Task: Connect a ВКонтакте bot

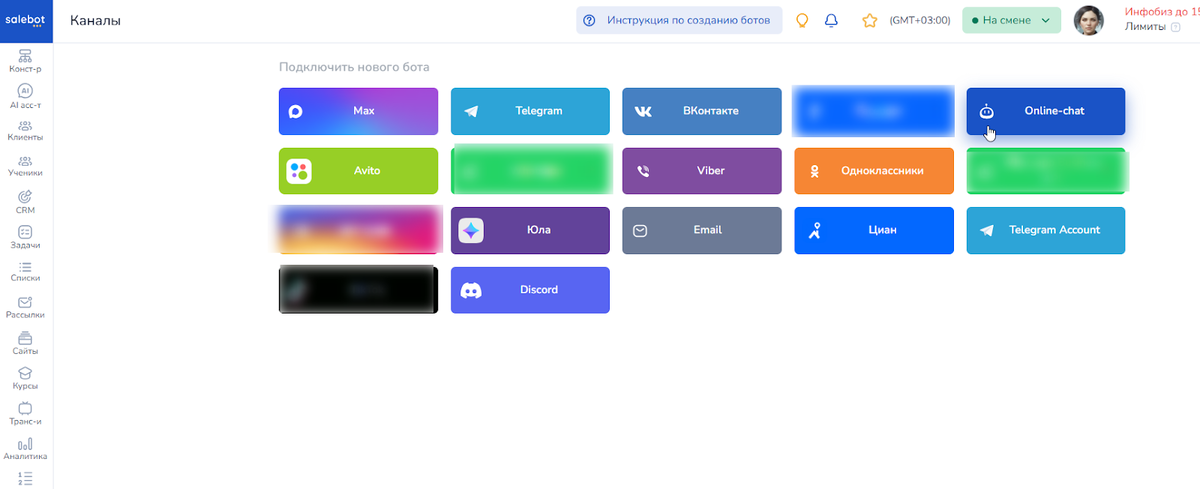Action: click(702, 111)
